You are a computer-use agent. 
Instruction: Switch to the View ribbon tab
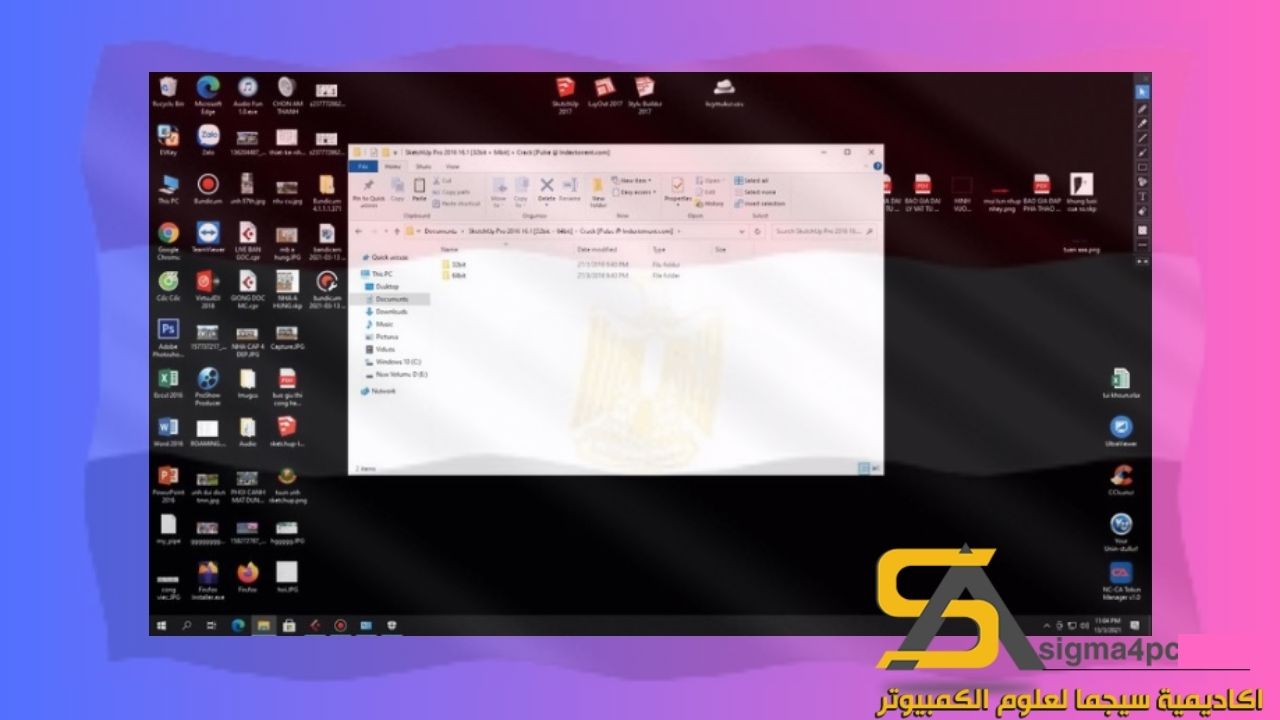tap(452, 166)
